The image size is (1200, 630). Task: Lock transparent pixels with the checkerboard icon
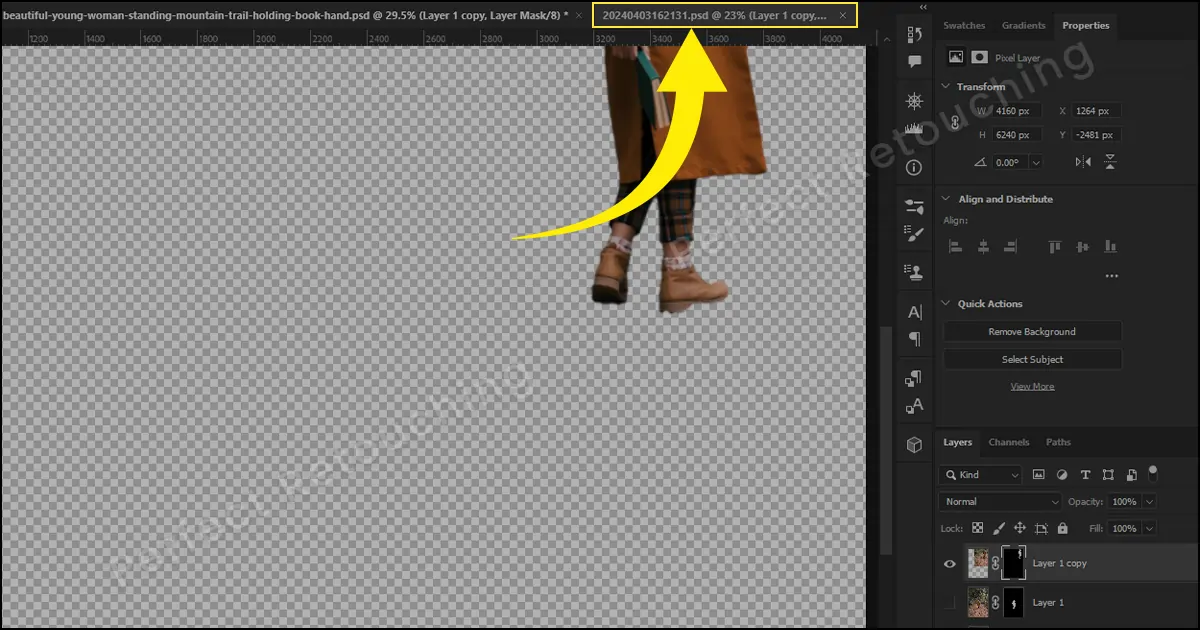click(978, 528)
